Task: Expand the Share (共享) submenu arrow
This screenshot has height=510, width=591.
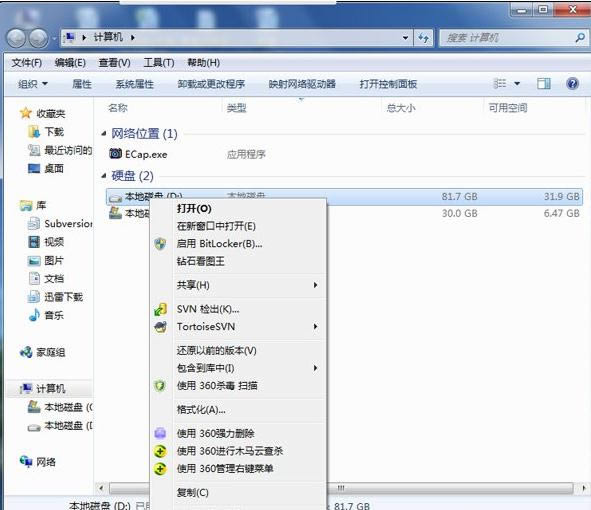Action: tap(315, 285)
